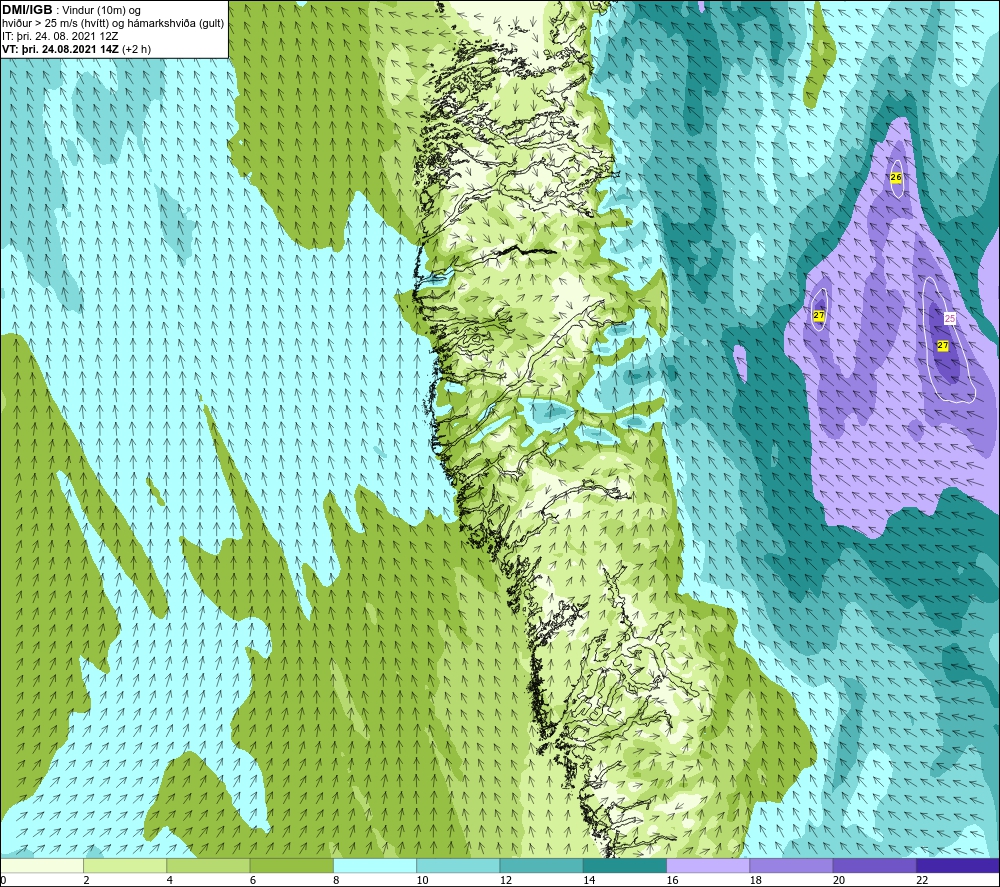Screen dimensions: 1000x887
Task: Pick the light lavender 16–18 legend color
Action: pyautogui.click(x=708, y=865)
